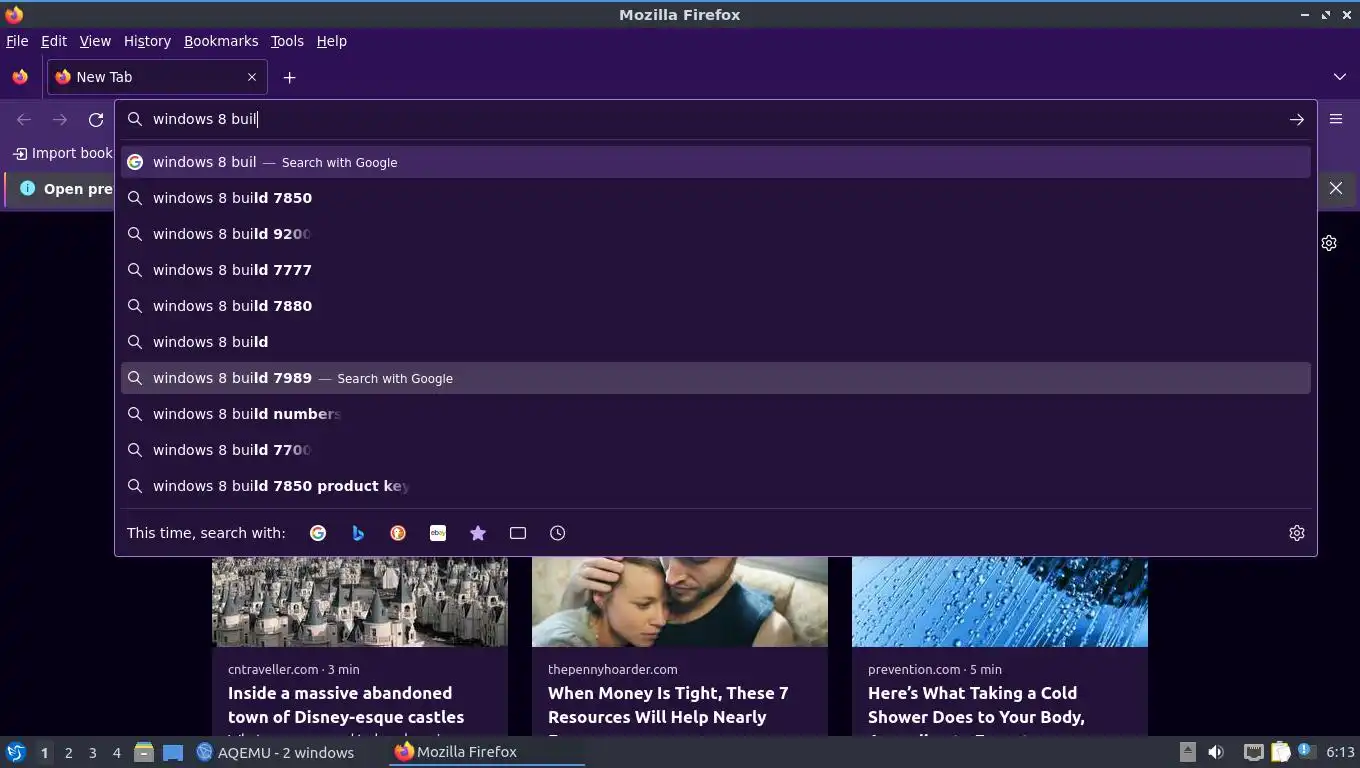The width and height of the screenshot is (1360, 768).
Task: Search this time with DuckDuckGo icon
Action: [x=398, y=533]
